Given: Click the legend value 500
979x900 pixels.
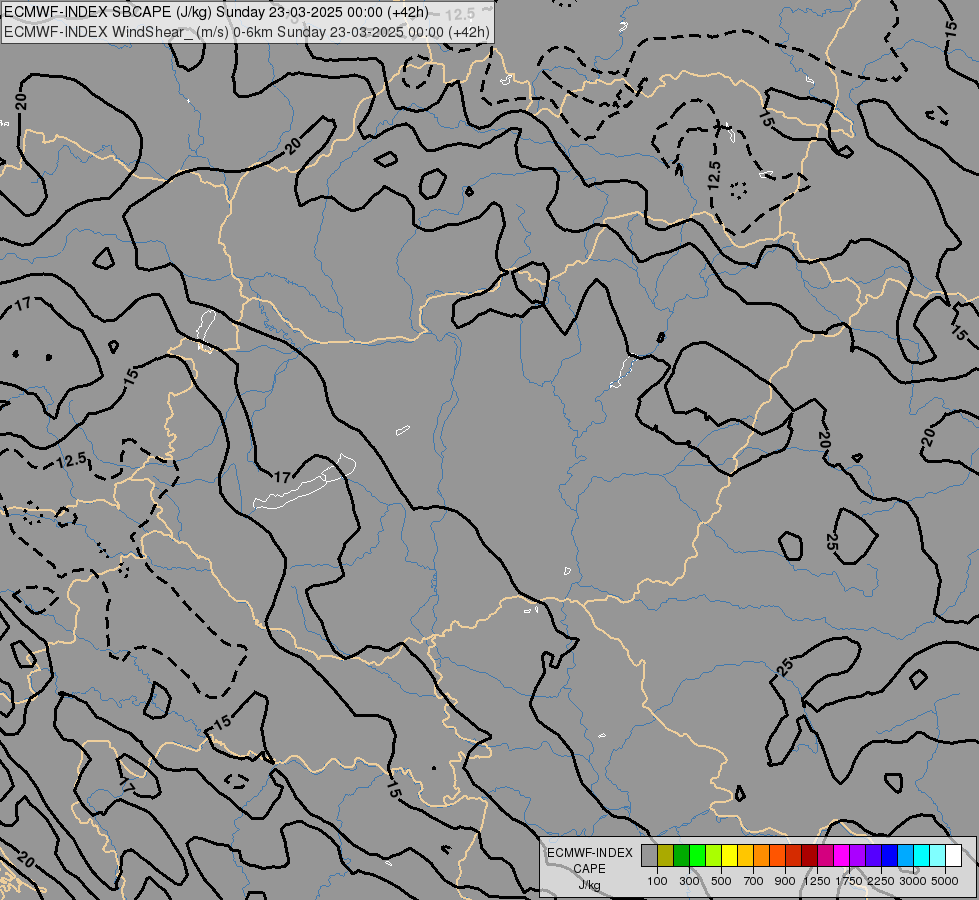Looking at the screenshot, I should coord(721,881).
